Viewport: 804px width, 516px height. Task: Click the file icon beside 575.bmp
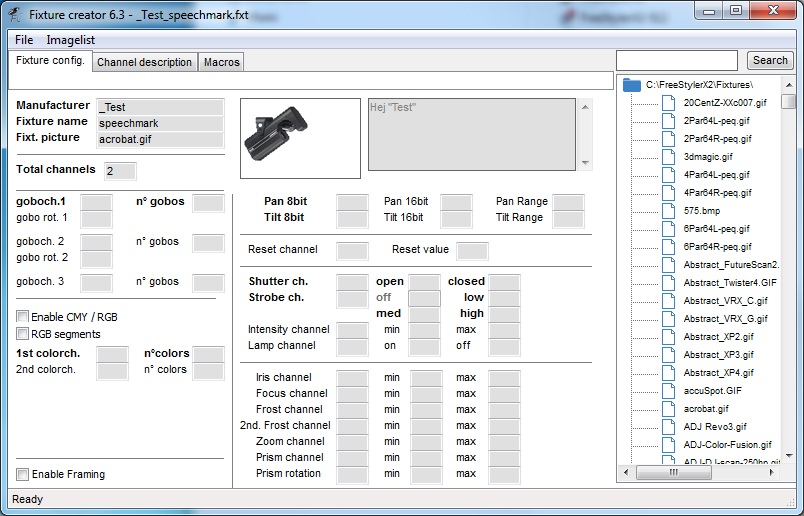click(x=670, y=211)
